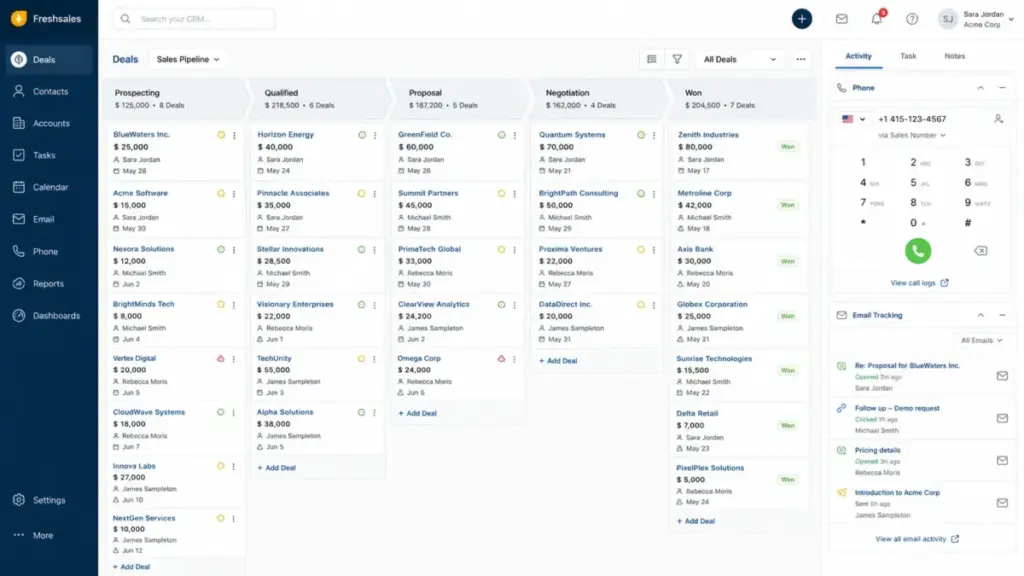Open Quantum Systems card kebab menu
1024x576 pixels.
654,135
